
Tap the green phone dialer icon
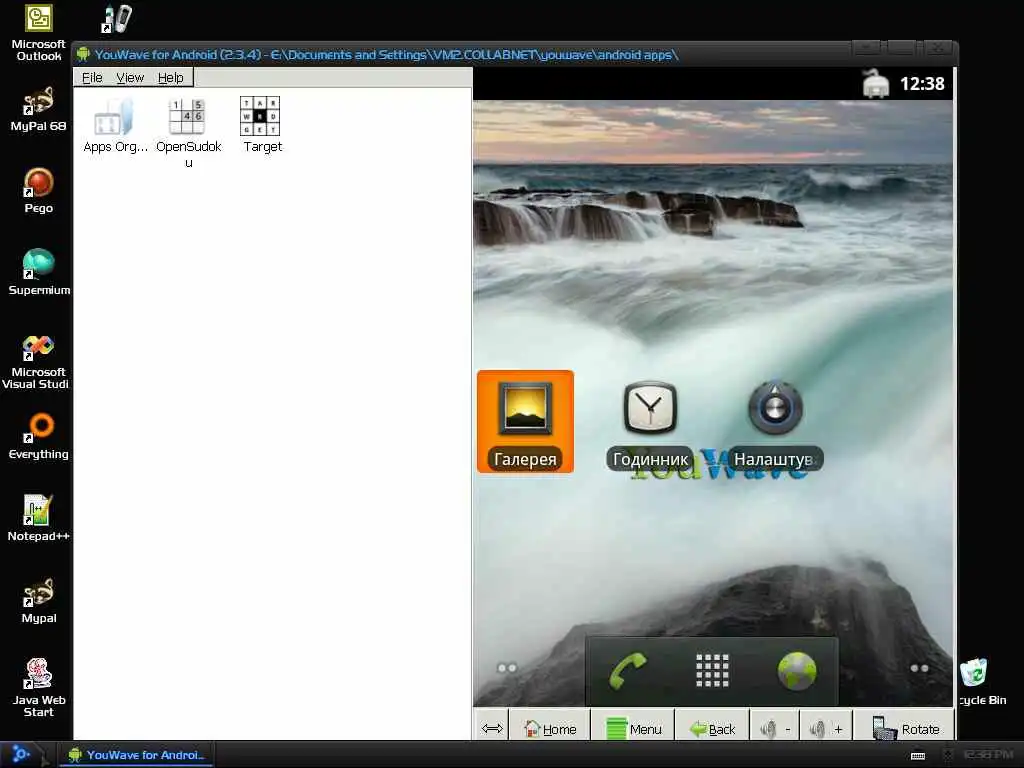[628, 671]
